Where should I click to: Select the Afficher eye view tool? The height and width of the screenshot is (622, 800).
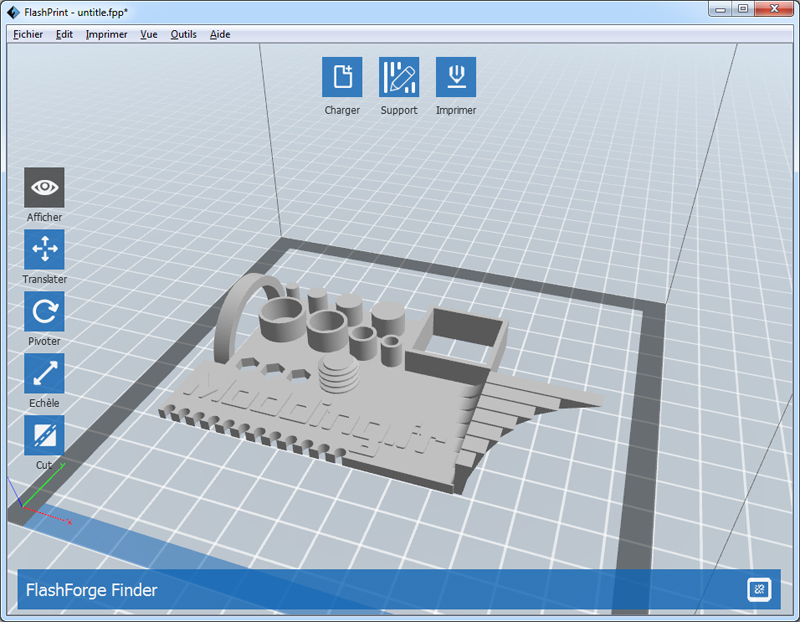[44, 187]
